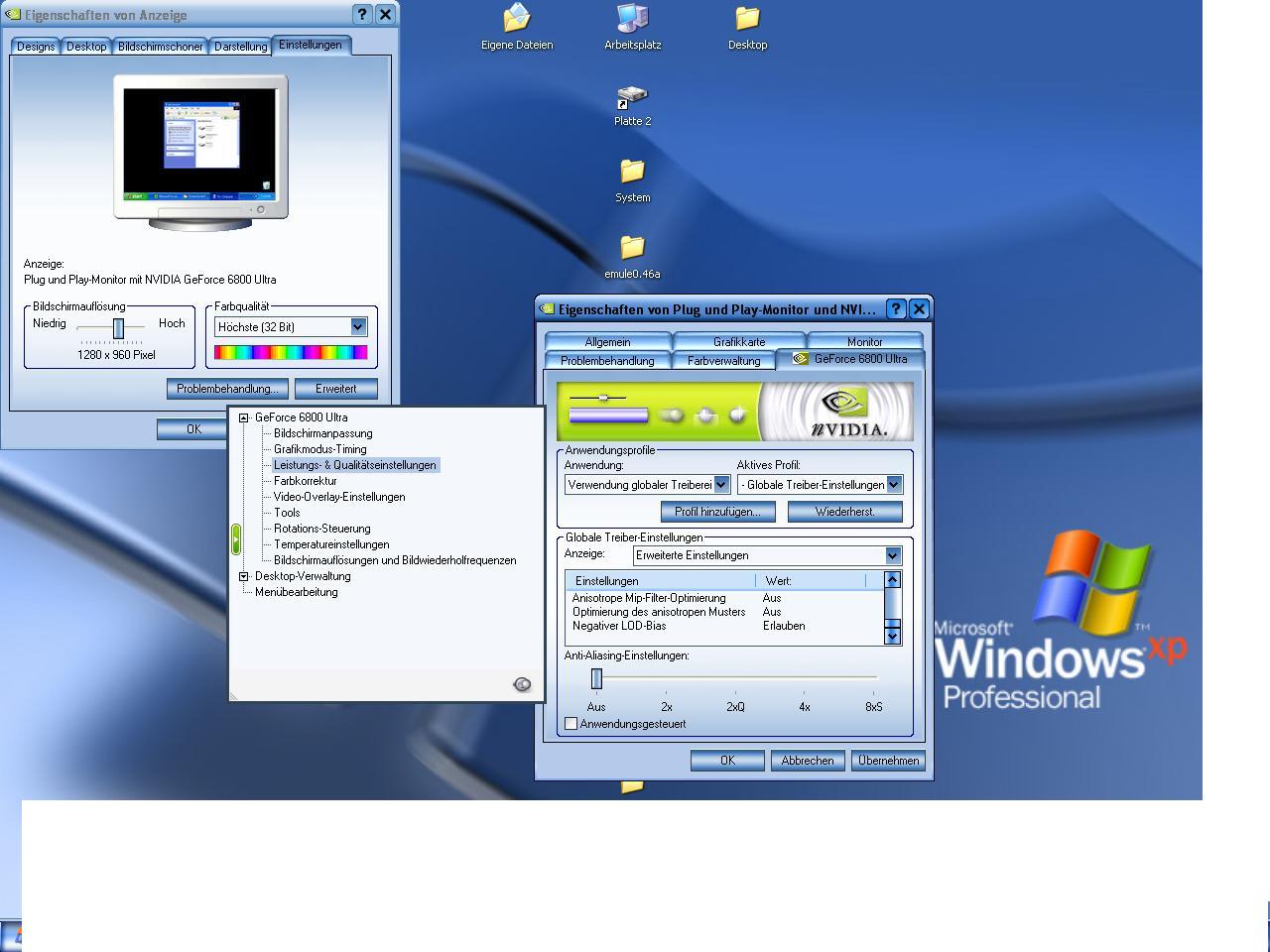The height and width of the screenshot is (952, 1270).
Task: Open the Anwendung dropdown
Action: tap(721, 484)
